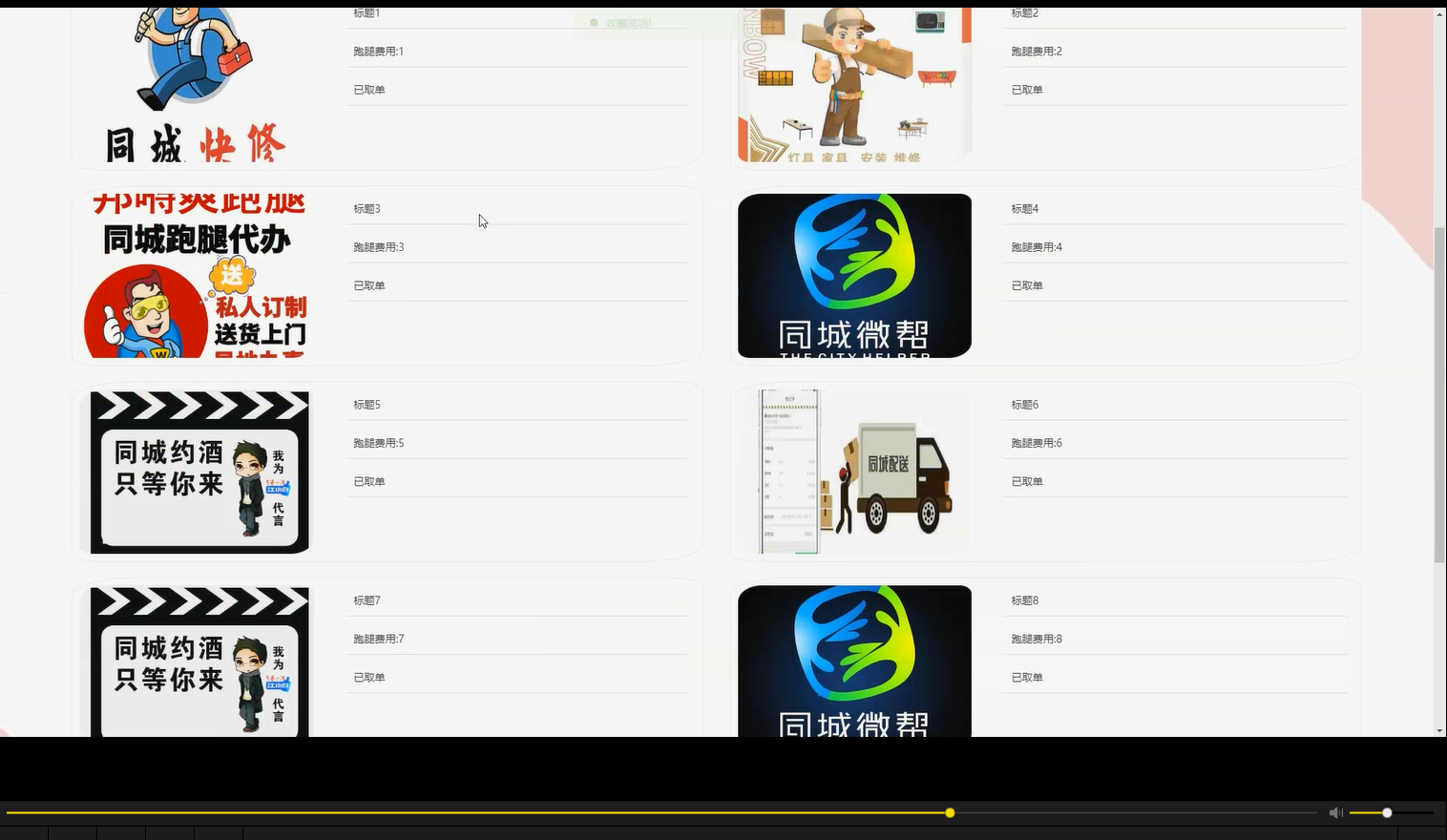Open the 标题4 listing

coord(1023,208)
